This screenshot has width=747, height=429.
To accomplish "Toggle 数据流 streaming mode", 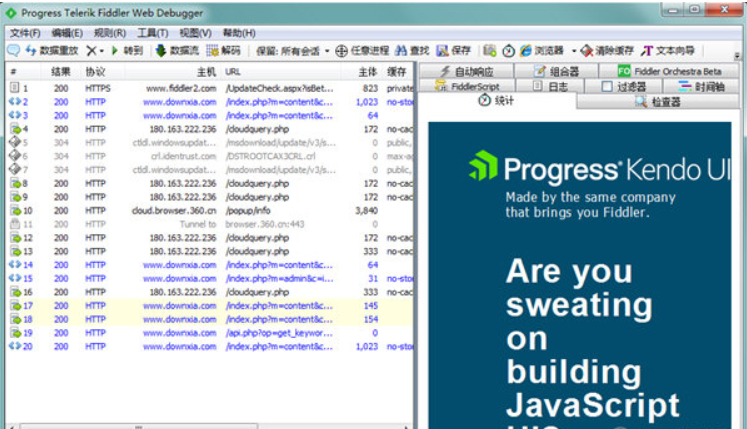I will pyautogui.click(x=177, y=51).
